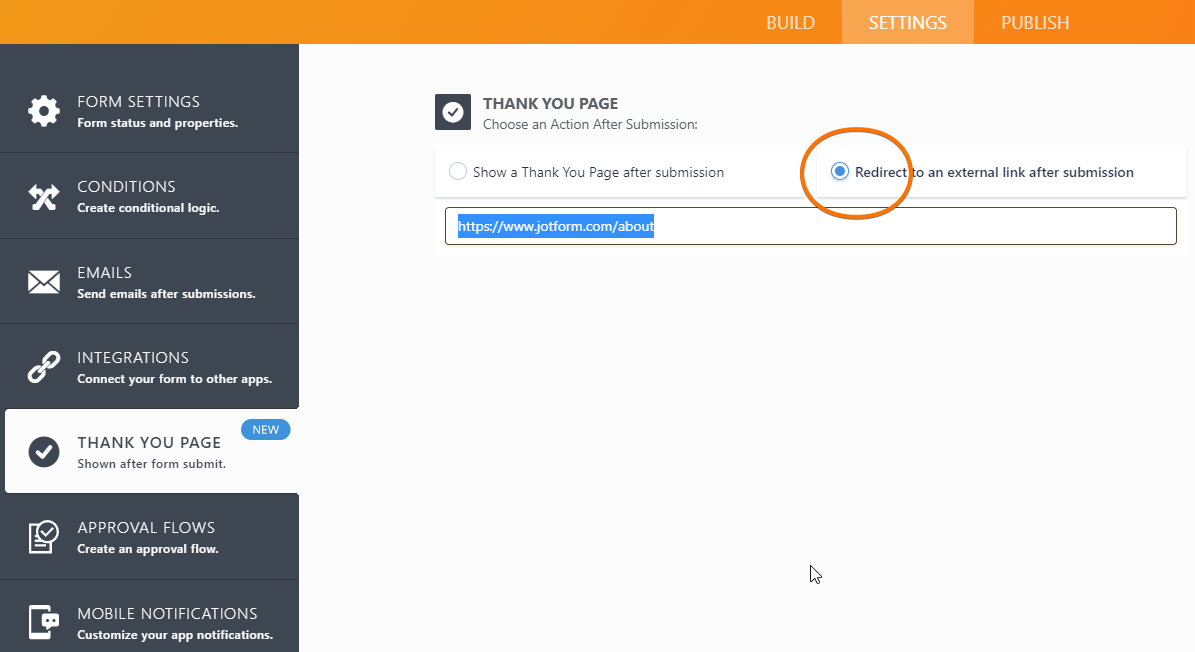
Task: Click the Thank You Page checkmark sidebar icon
Action: point(43,452)
